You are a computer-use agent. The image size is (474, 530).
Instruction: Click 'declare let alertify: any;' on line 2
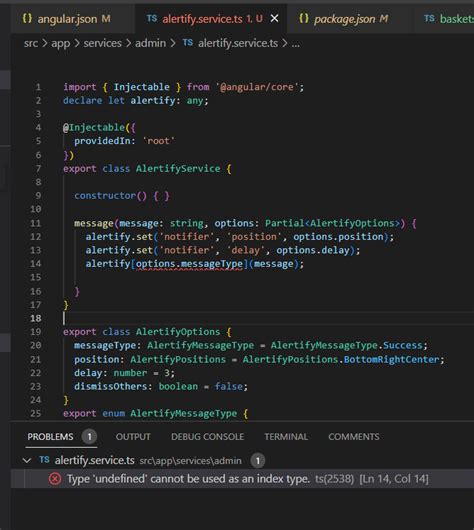tap(136, 100)
